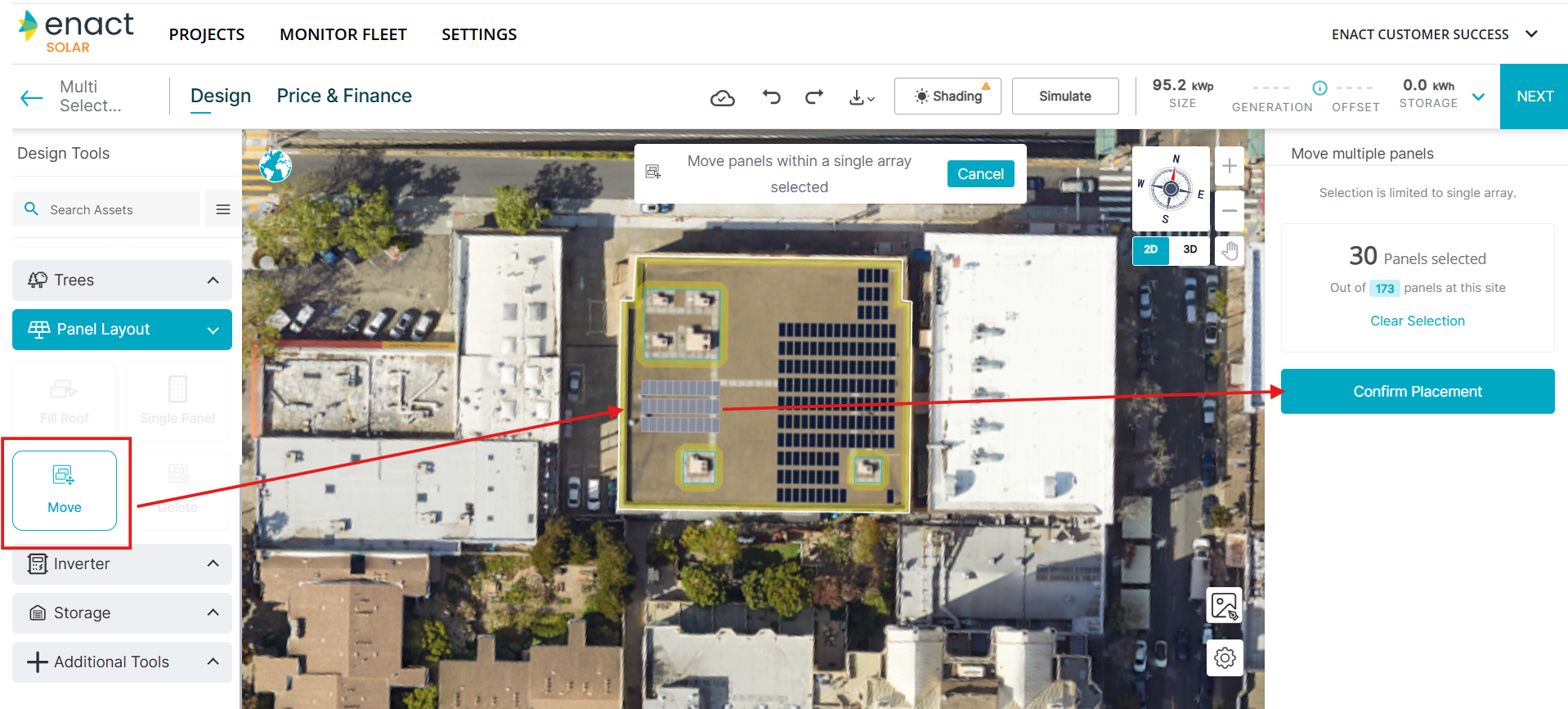Activate the pan hand tool
The height and width of the screenshot is (709, 1568).
[1230, 250]
